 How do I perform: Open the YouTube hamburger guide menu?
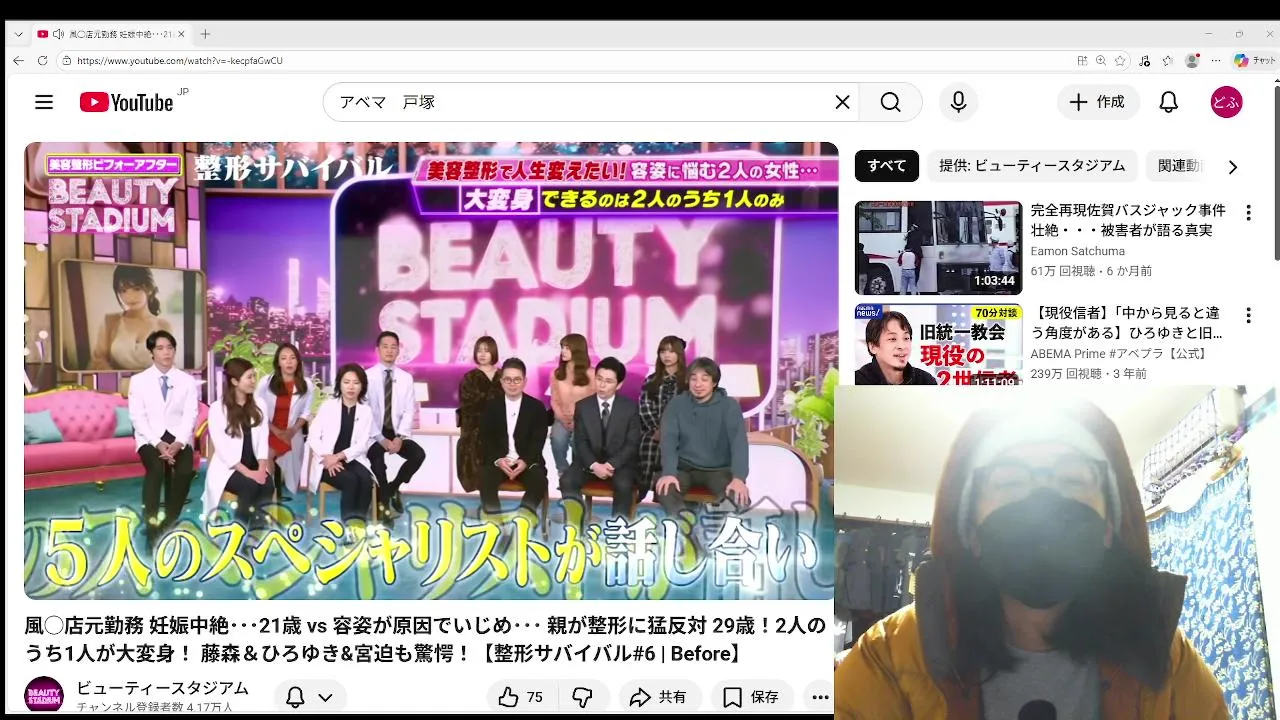(43, 102)
